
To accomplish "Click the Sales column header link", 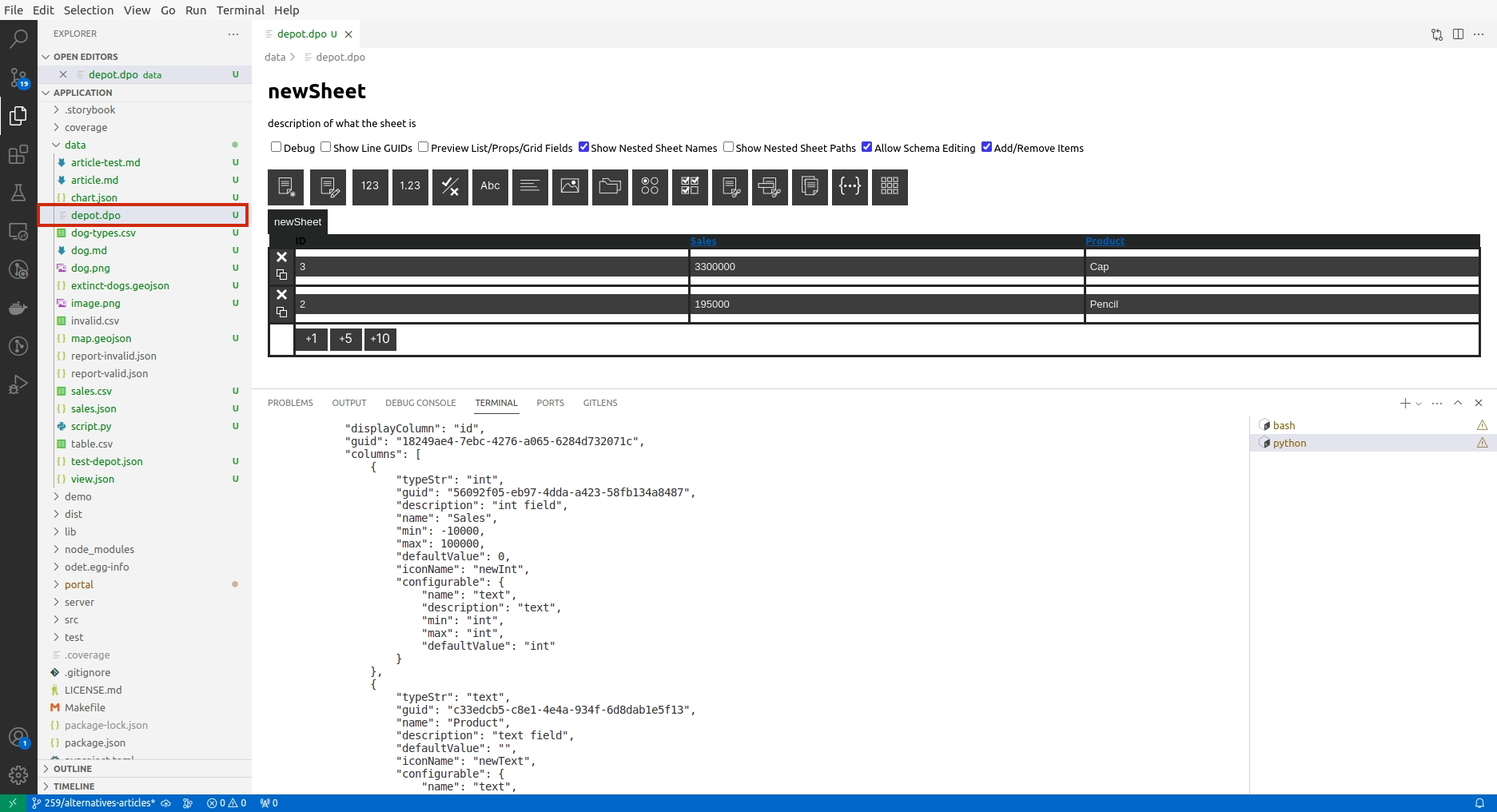I will (703, 241).
